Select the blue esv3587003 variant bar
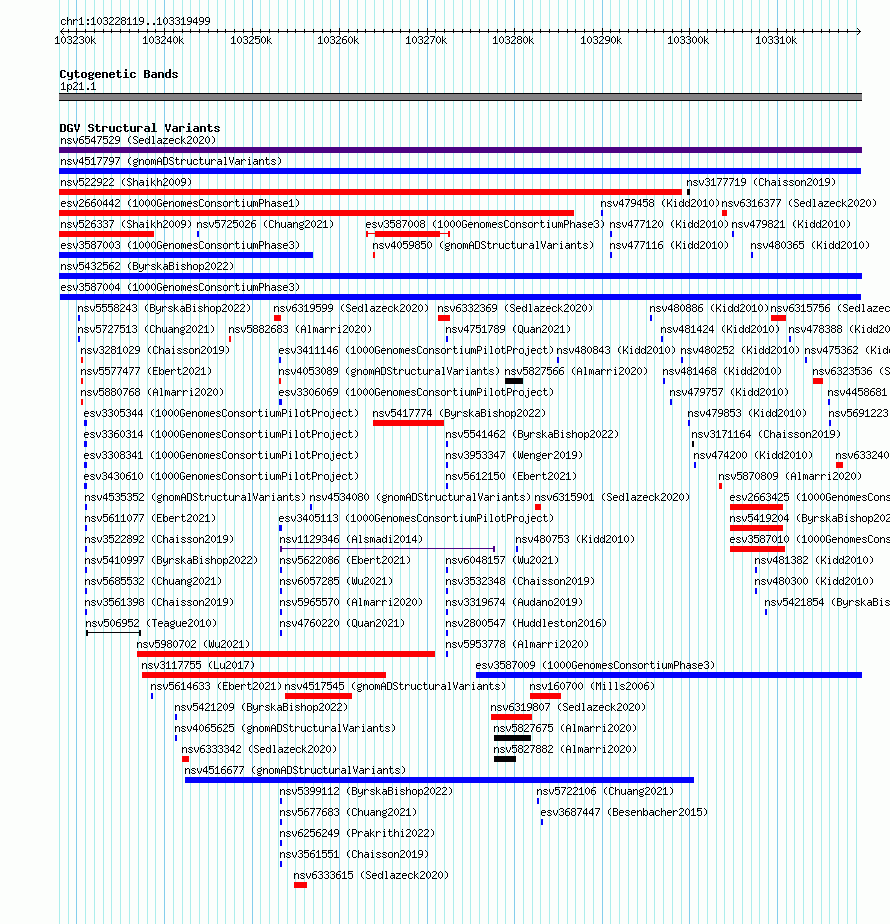Image resolution: width=890 pixels, height=924 pixels. 186,255
